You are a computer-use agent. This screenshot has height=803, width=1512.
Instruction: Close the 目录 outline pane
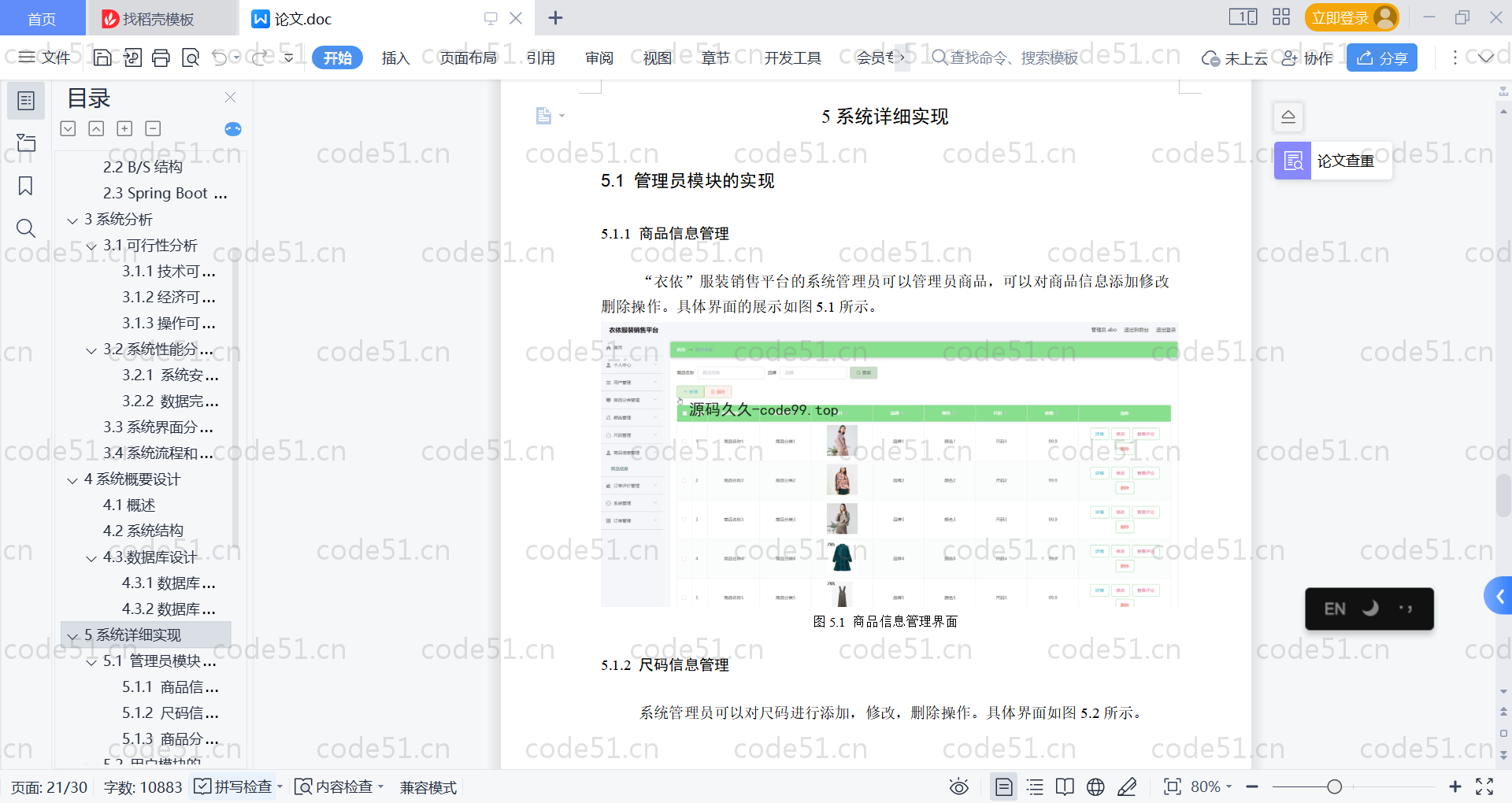point(230,98)
